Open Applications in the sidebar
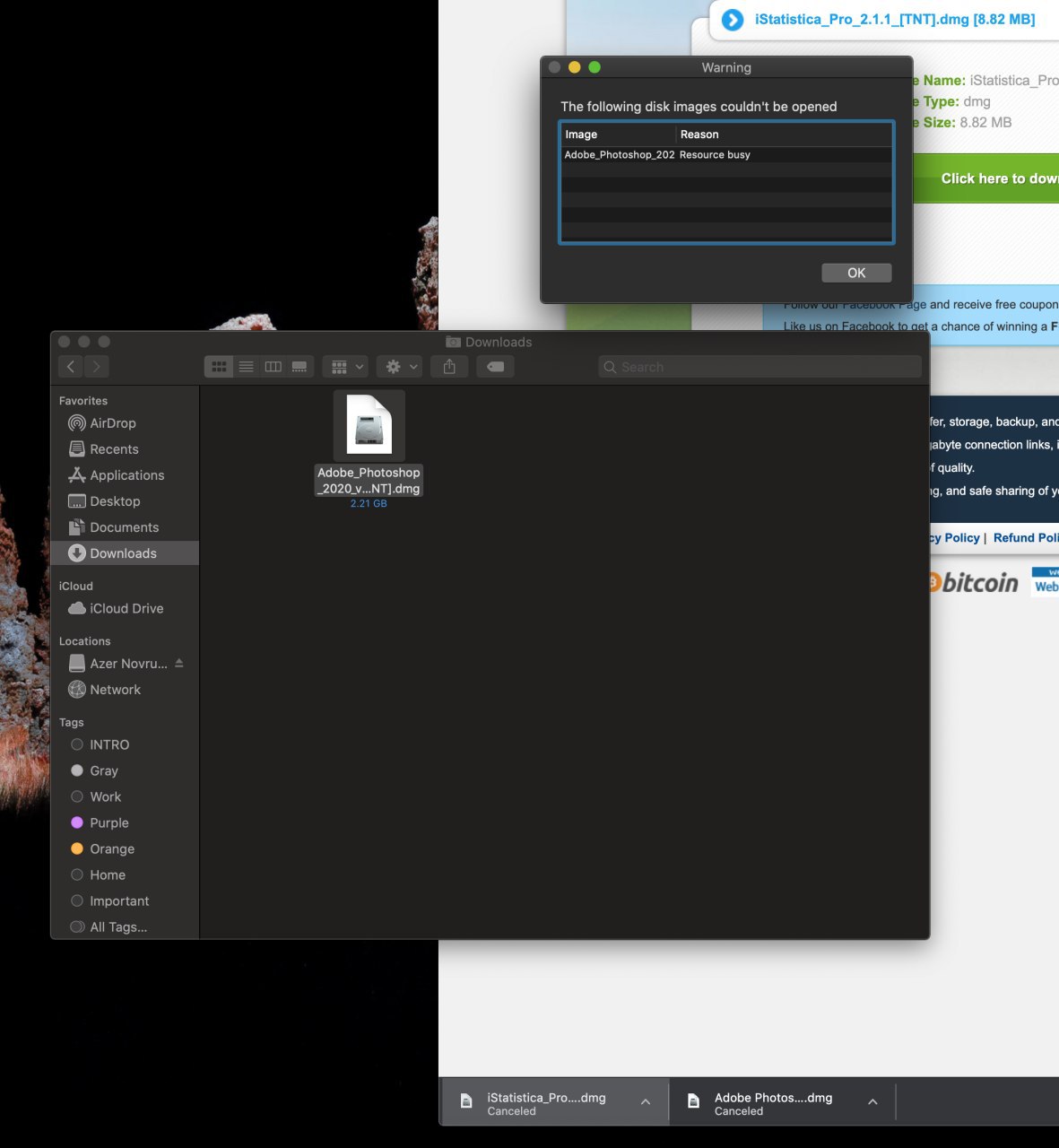 (125, 475)
